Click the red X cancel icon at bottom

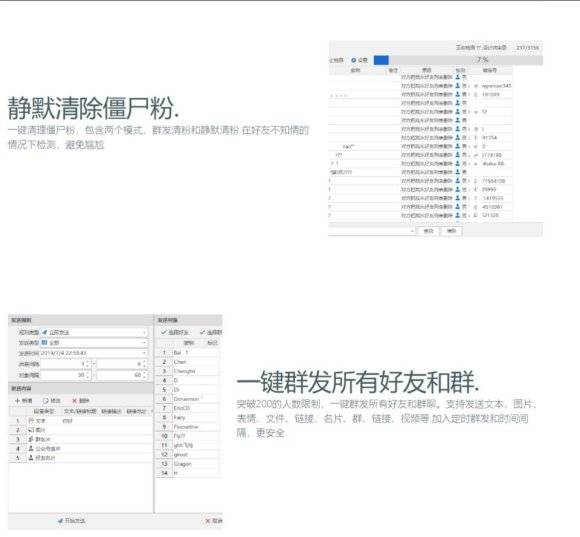click(x=208, y=521)
